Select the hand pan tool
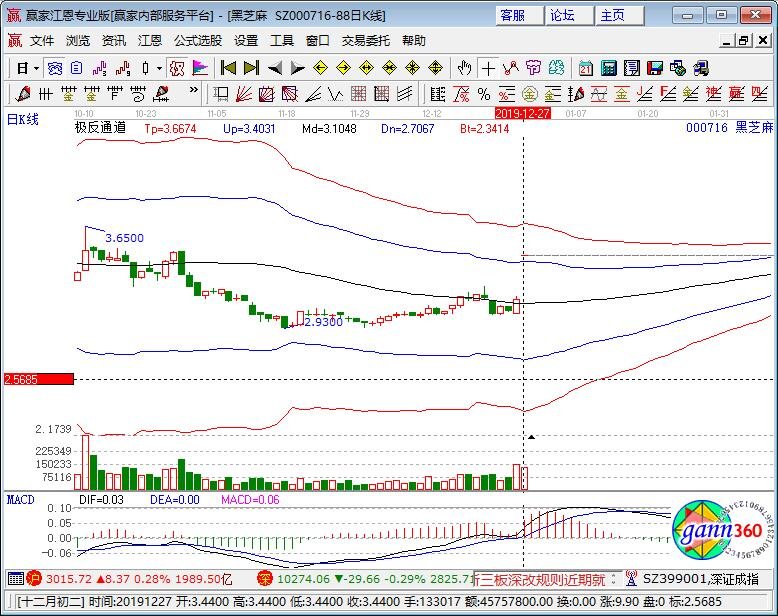Viewport: 778px width, 616px height. (x=464, y=68)
